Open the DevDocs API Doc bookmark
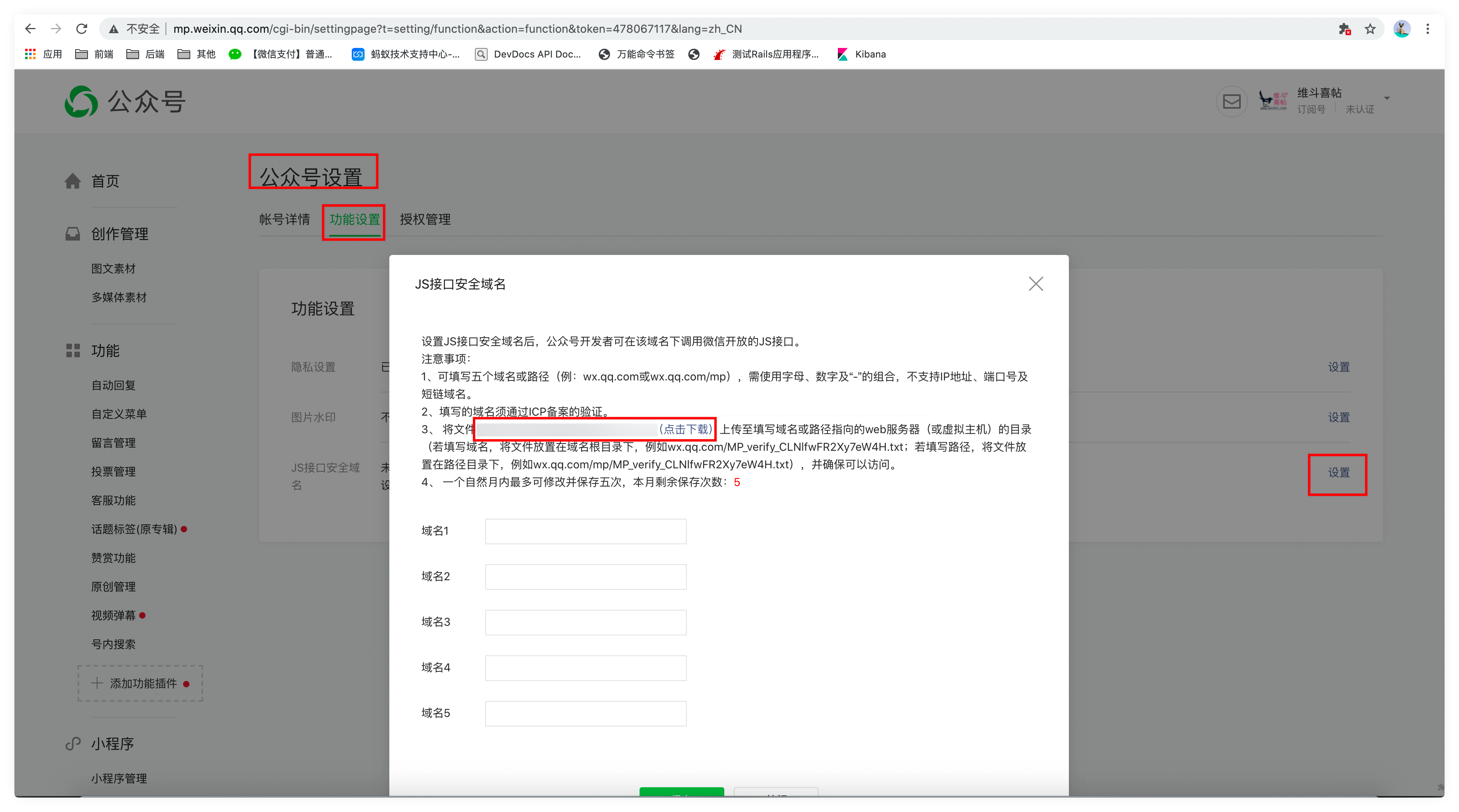The image size is (1459, 812). click(528, 54)
